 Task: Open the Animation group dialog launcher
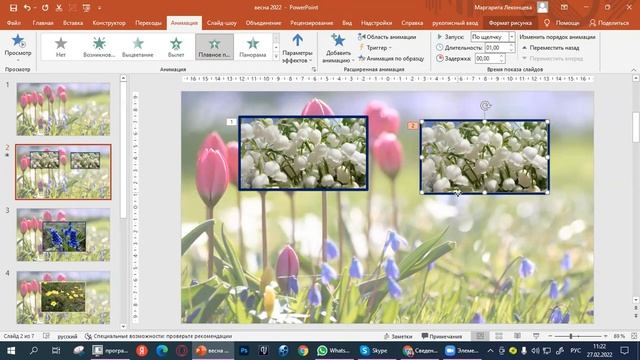(314, 70)
